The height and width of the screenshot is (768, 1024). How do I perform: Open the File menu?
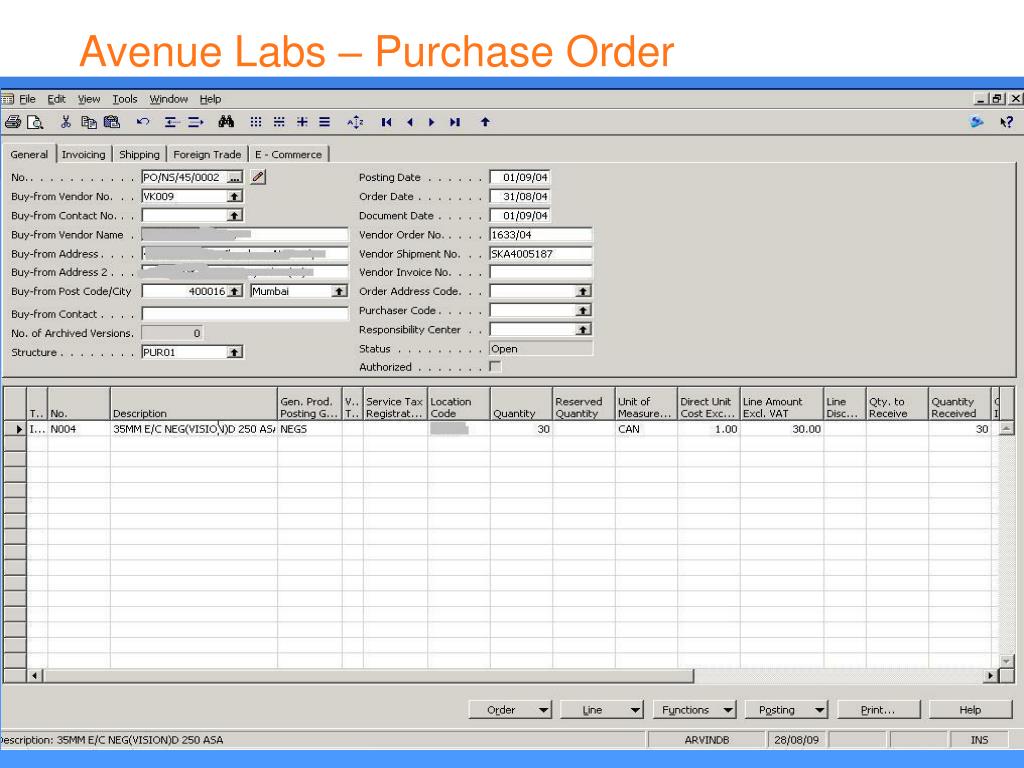[x=27, y=99]
